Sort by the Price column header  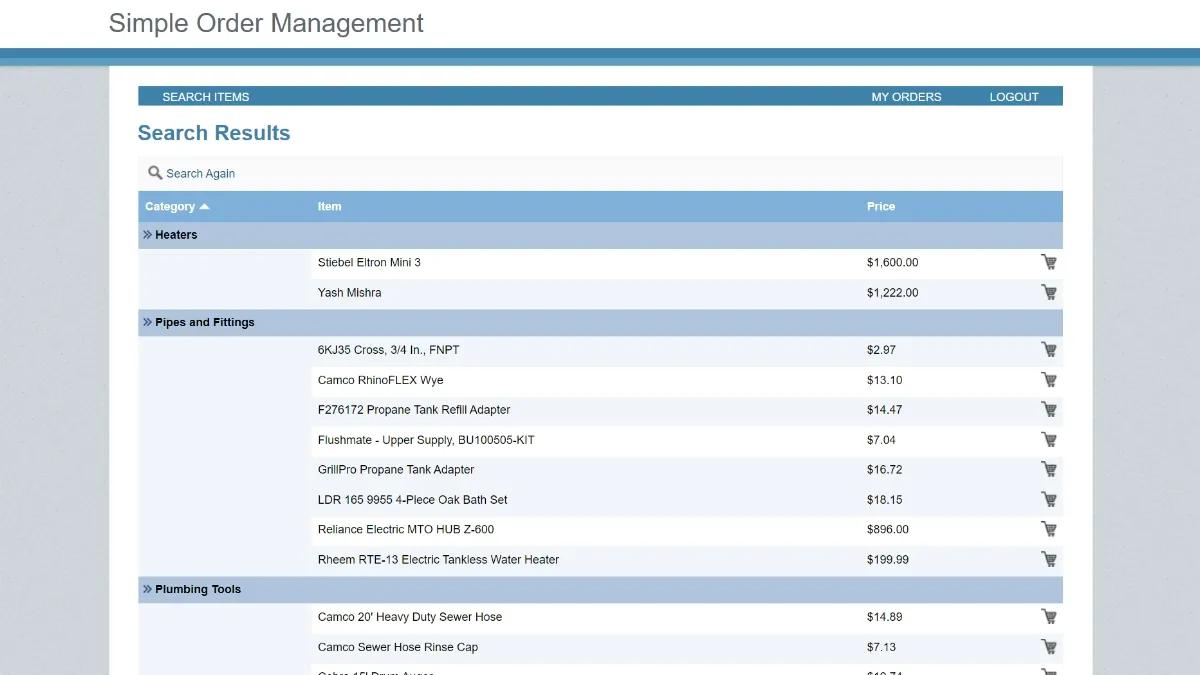tap(880, 207)
